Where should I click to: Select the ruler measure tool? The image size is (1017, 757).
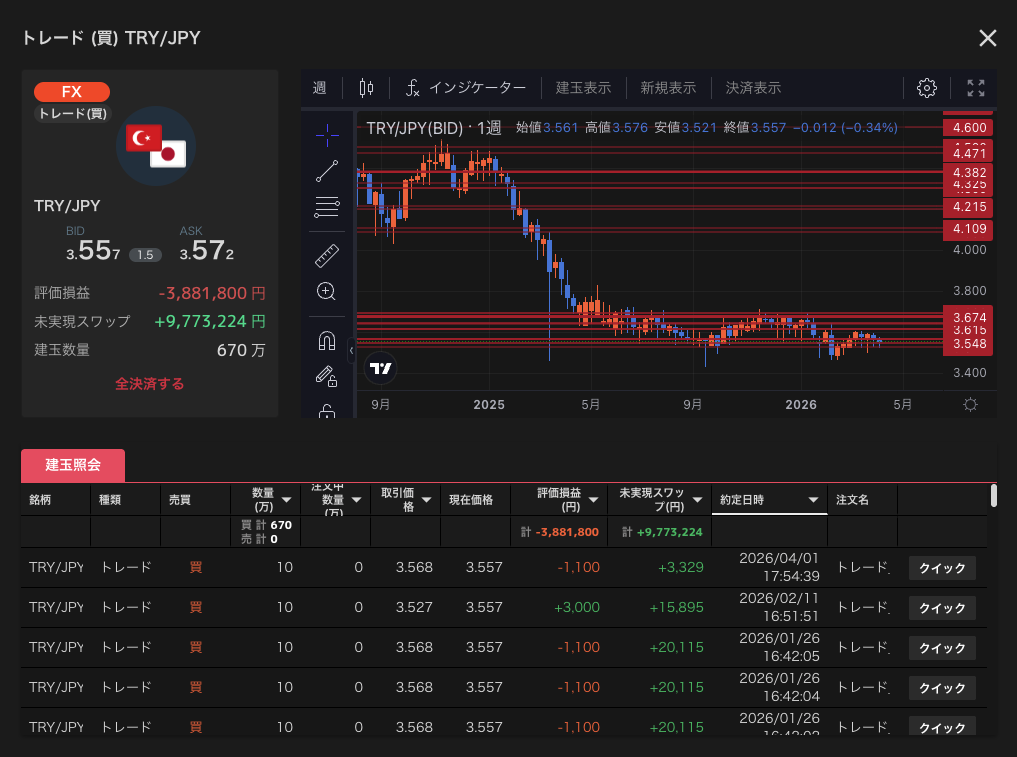[327, 256]
